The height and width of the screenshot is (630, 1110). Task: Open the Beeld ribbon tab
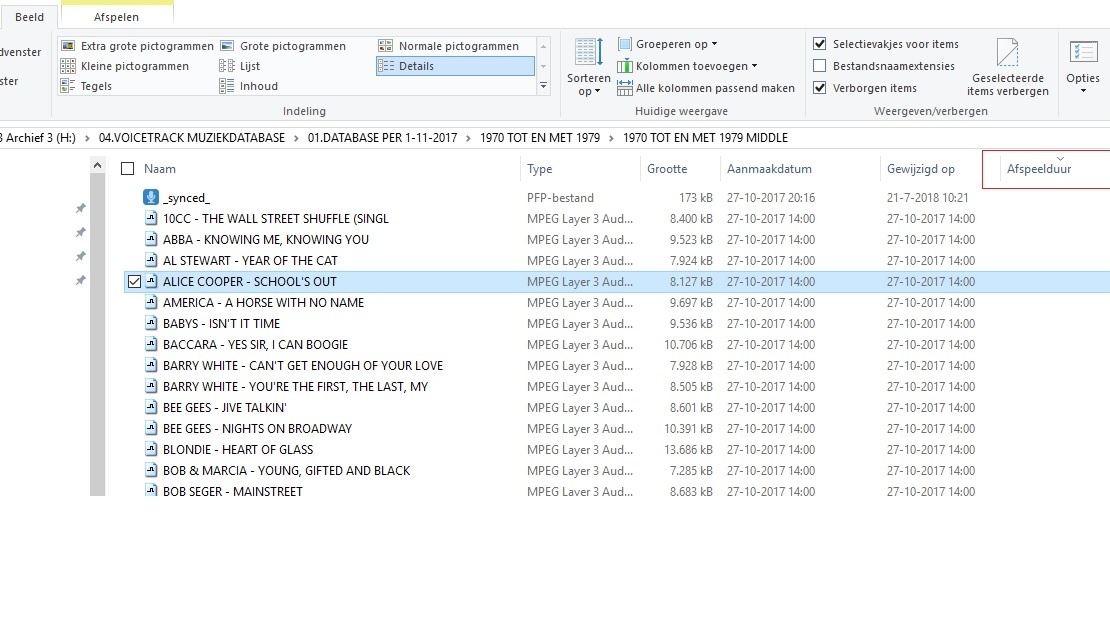[29, 17]
